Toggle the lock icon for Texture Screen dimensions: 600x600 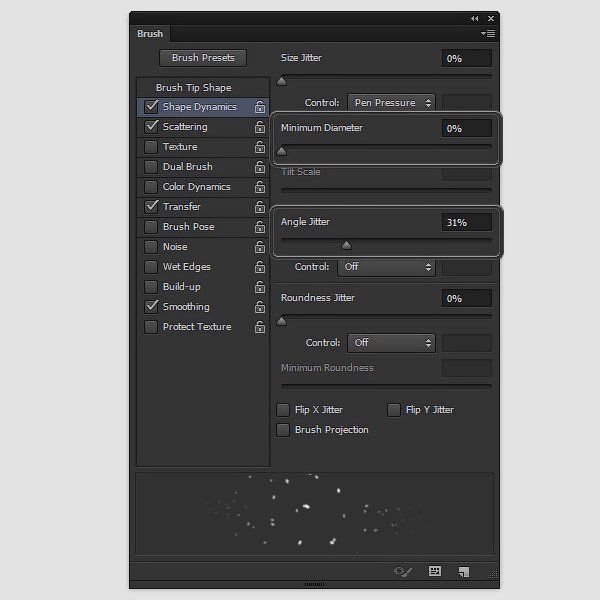coord(260,147)
